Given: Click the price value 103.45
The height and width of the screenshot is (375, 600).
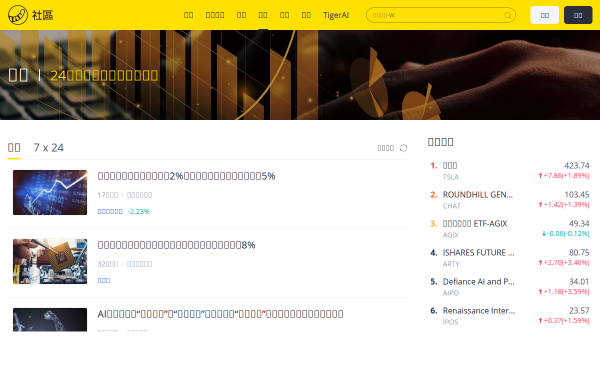Looking at the screenshot, I should coord(577,194).
